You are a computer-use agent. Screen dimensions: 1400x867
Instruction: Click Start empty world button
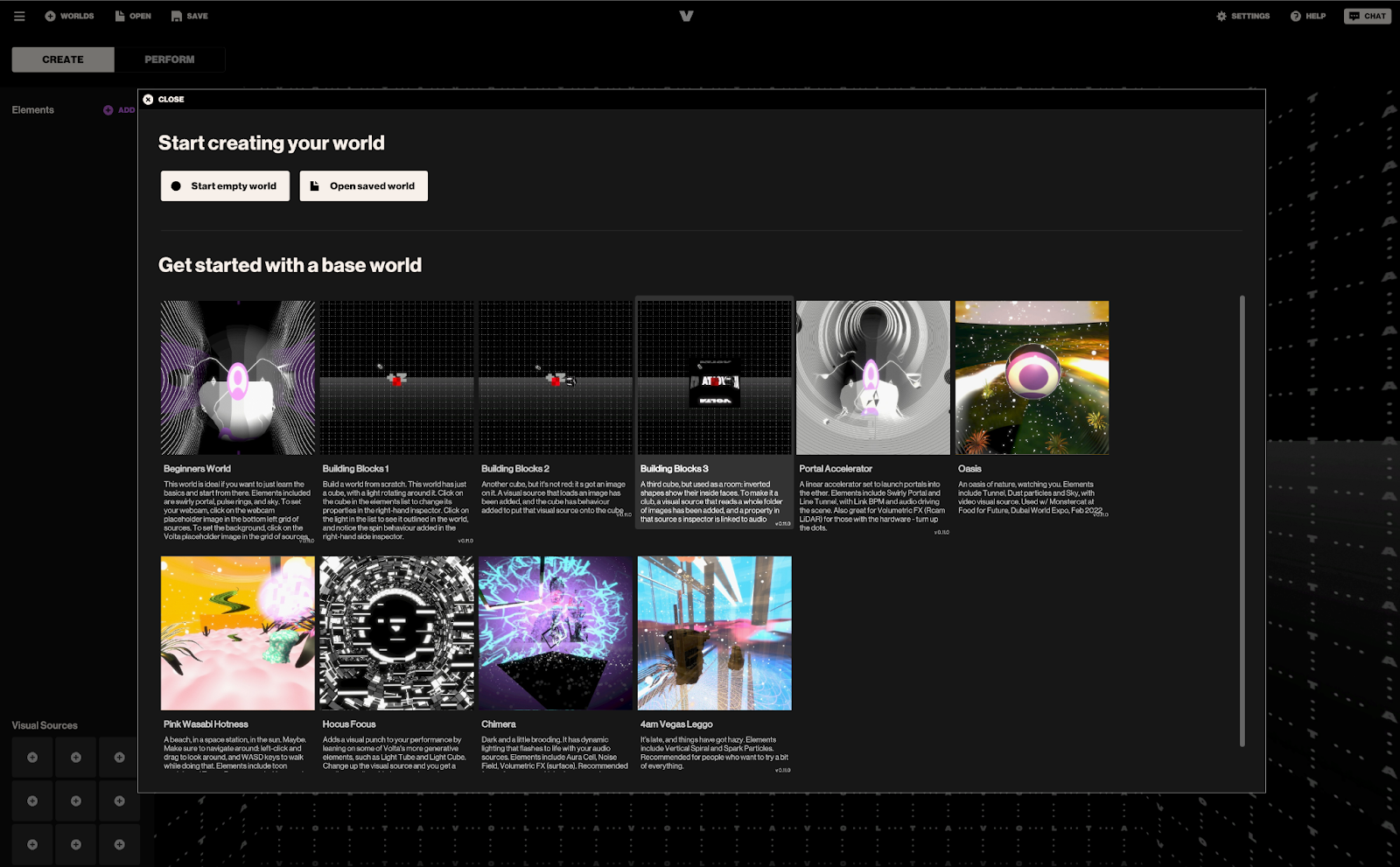[225, 185]
